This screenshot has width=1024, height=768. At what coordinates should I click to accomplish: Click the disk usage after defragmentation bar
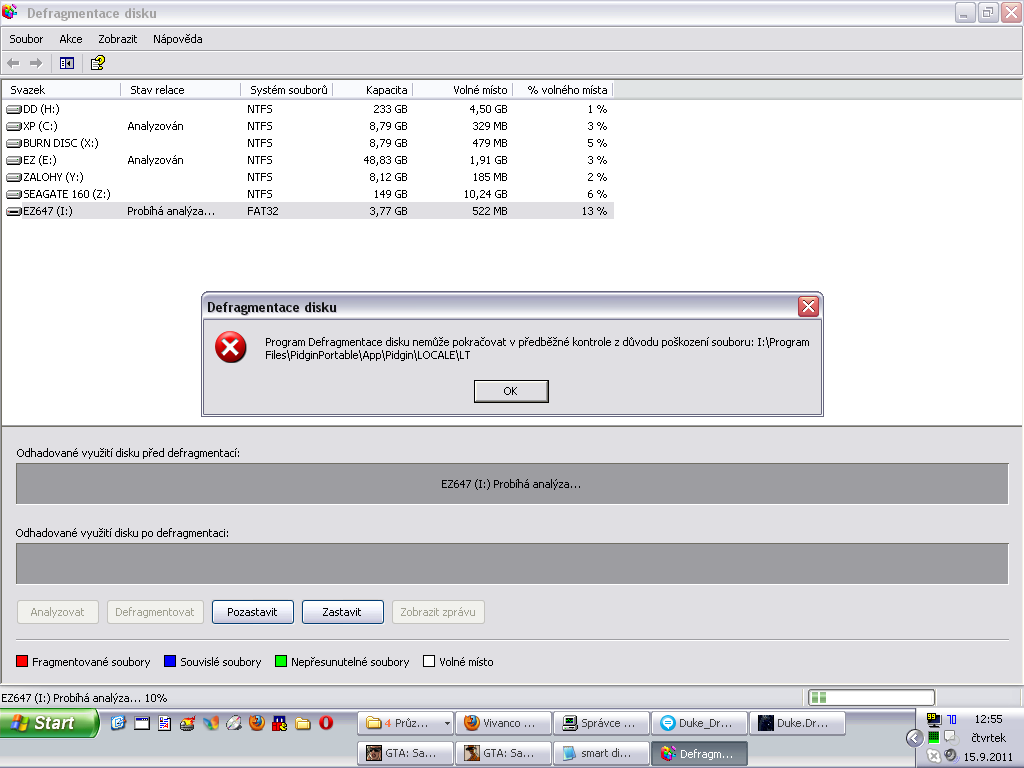[x=512, y=564]
